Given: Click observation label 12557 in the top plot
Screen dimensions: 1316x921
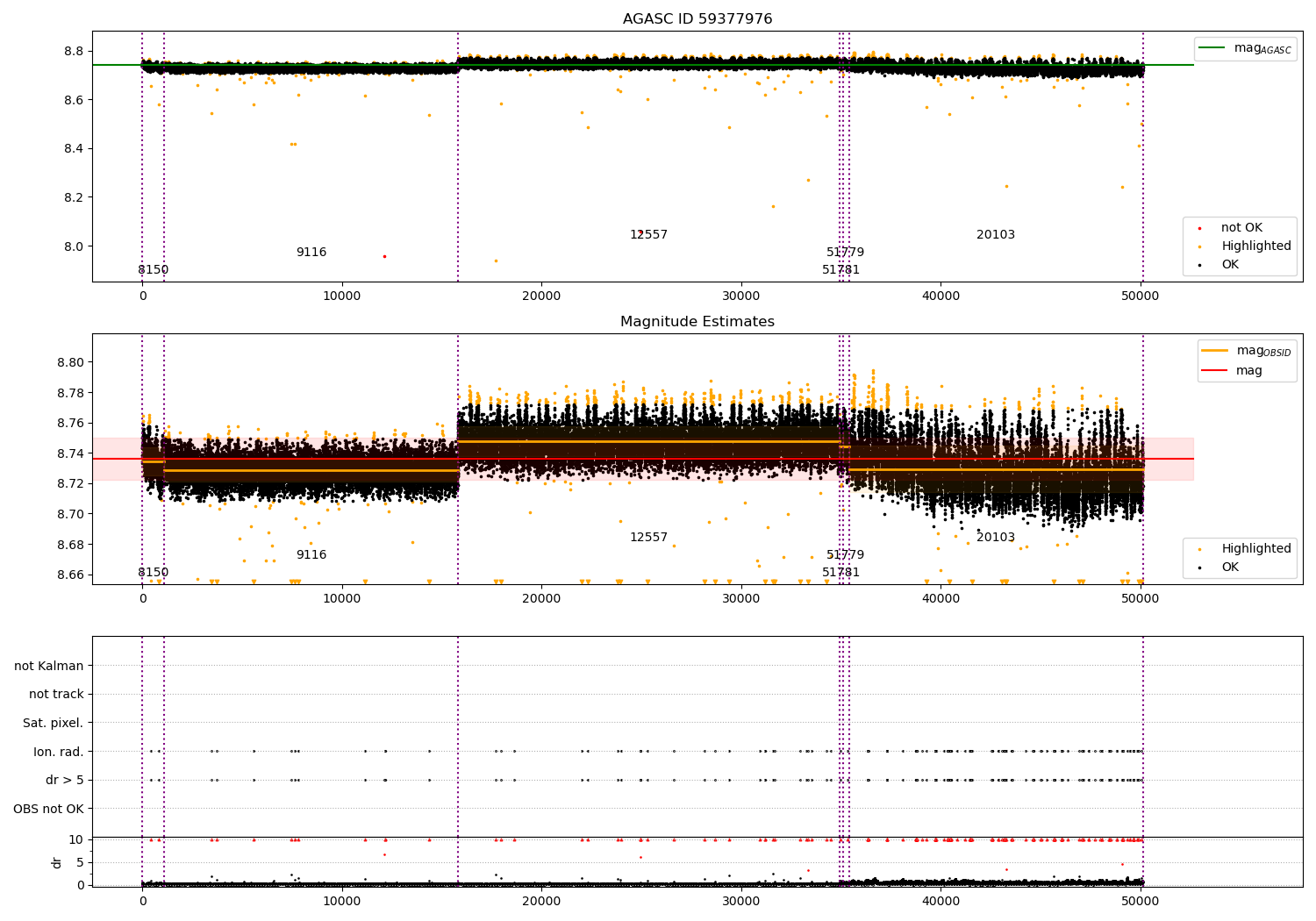Looking at the screenshot, I should click(x=648, y=235).
